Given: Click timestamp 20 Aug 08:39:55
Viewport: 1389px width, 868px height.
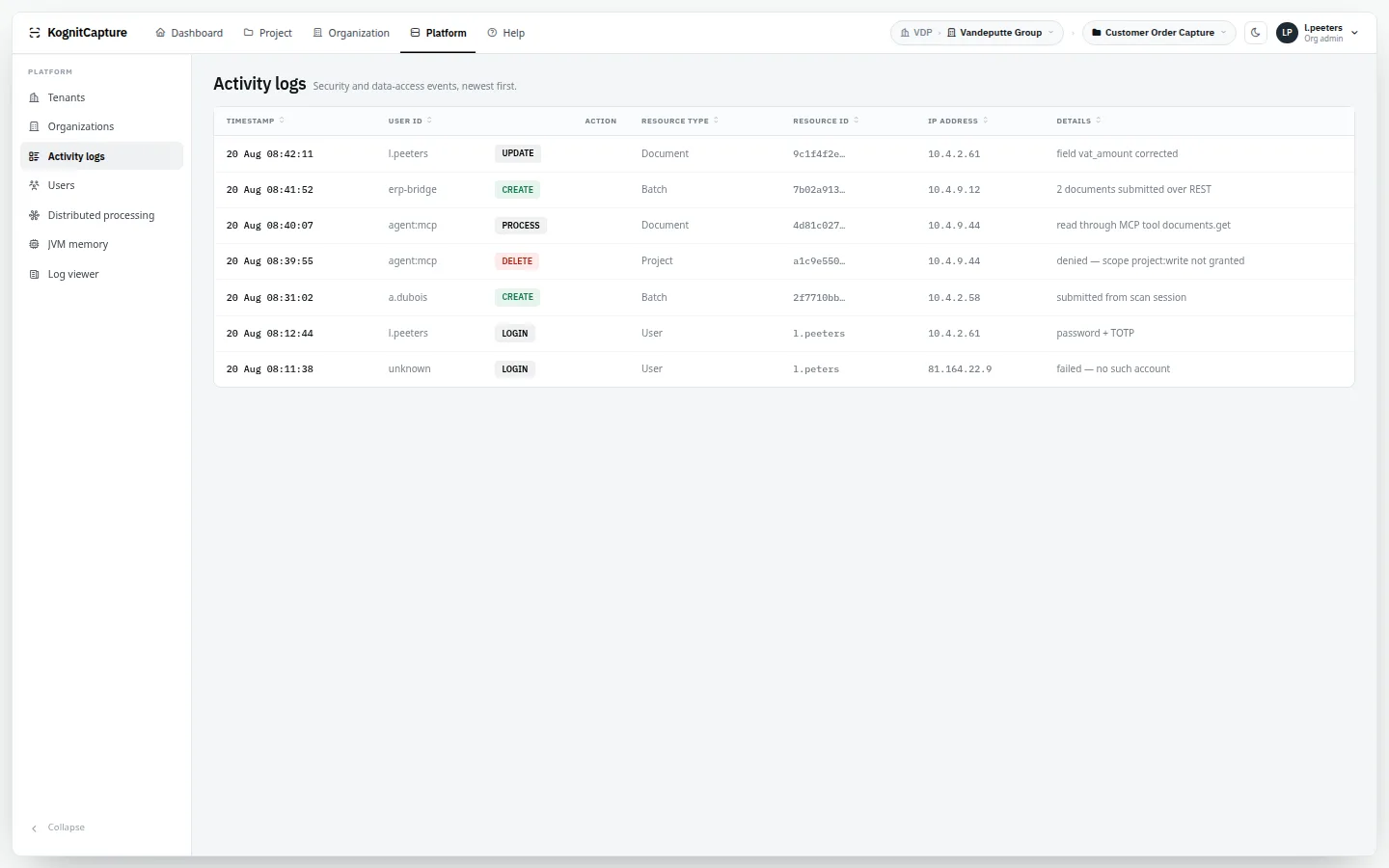Looking at the screenshot, I should click(270, 261).
